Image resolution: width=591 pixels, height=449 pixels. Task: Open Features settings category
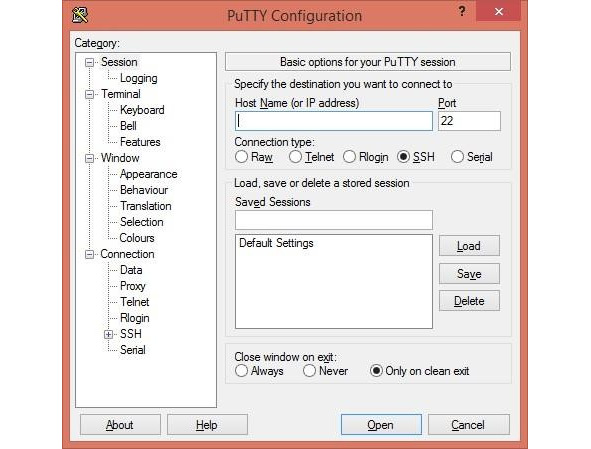coord(140,142)
